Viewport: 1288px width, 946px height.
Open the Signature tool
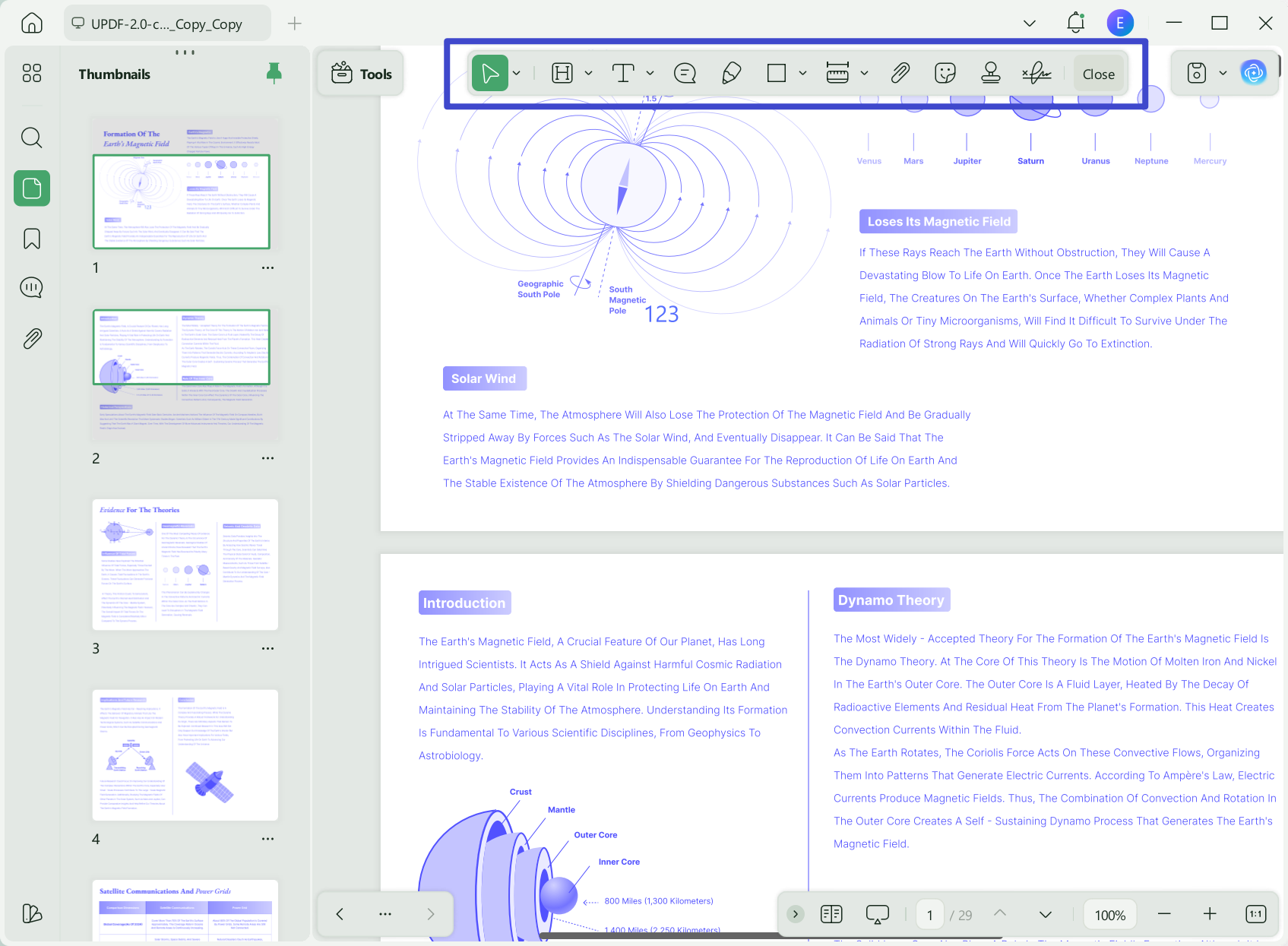tap(1036, 74)
